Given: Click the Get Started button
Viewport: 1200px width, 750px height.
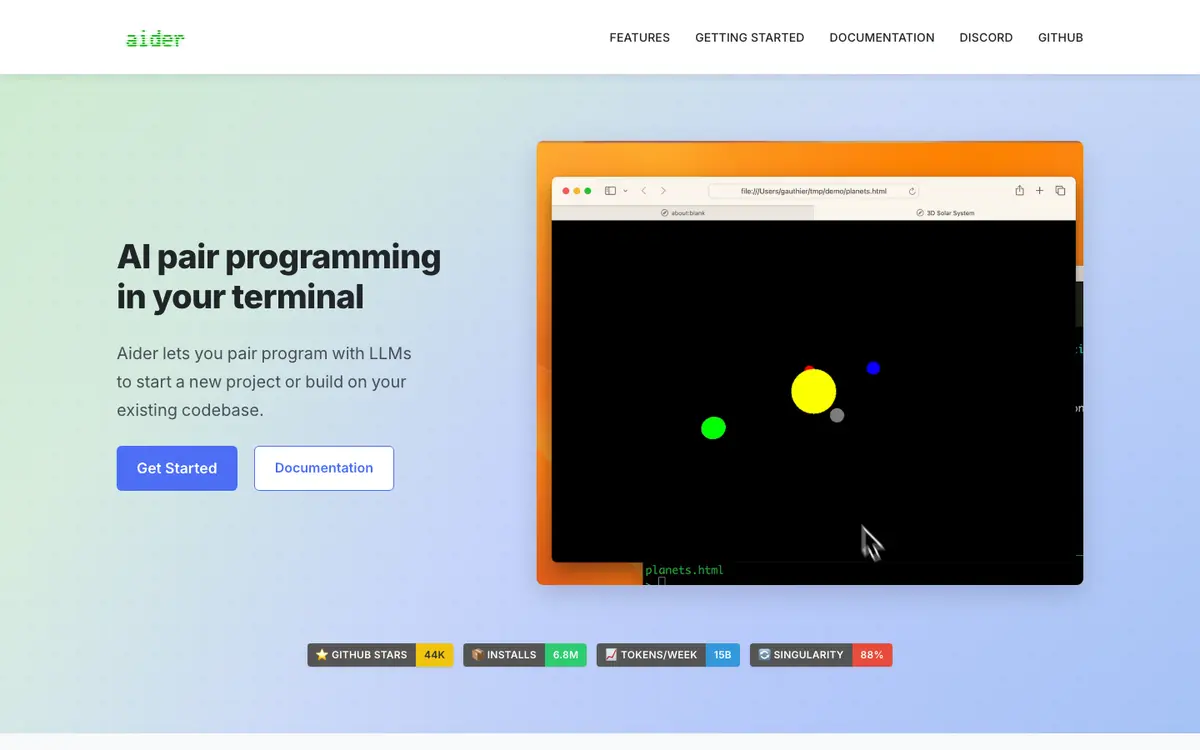Looking at the screenshot, I should coord(177,468).
